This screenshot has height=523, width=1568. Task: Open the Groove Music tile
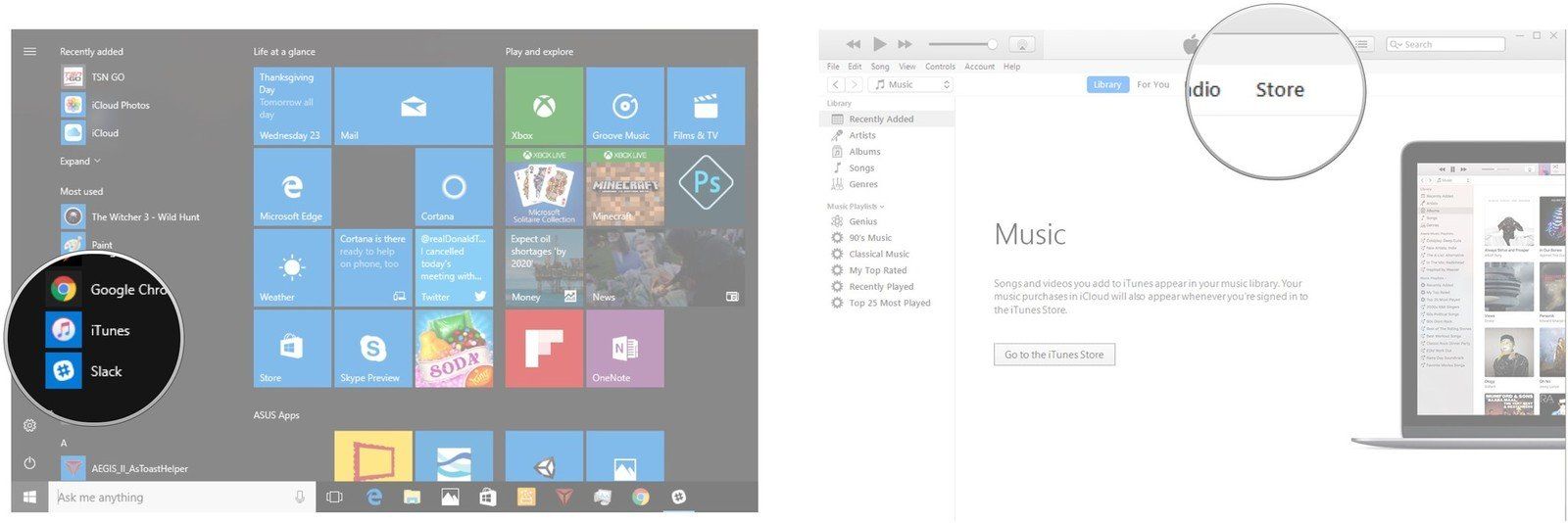[x=624, y=106]
